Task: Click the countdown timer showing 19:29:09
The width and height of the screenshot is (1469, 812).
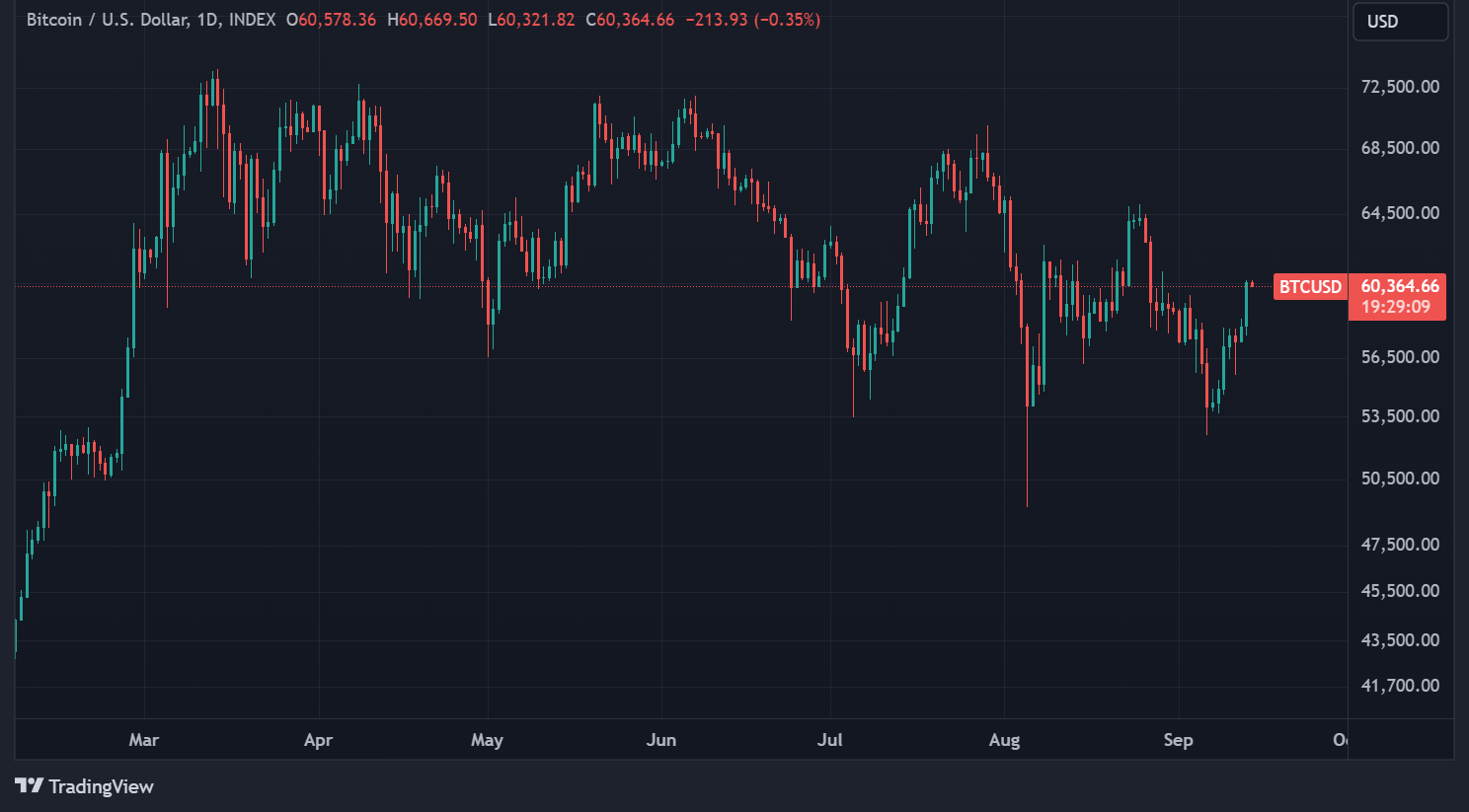Action: [1396, 307]
